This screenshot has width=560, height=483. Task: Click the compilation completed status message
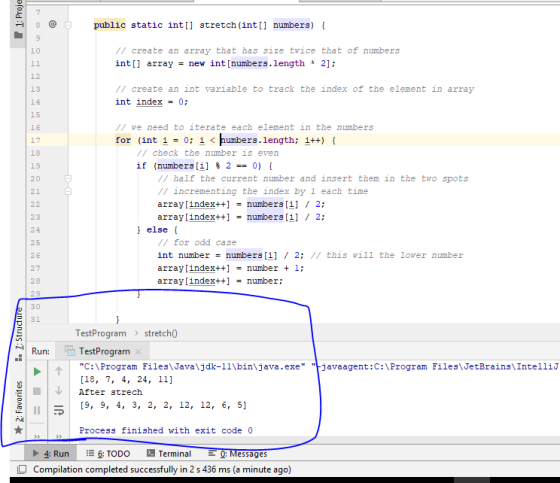click(x=162, y=469)
